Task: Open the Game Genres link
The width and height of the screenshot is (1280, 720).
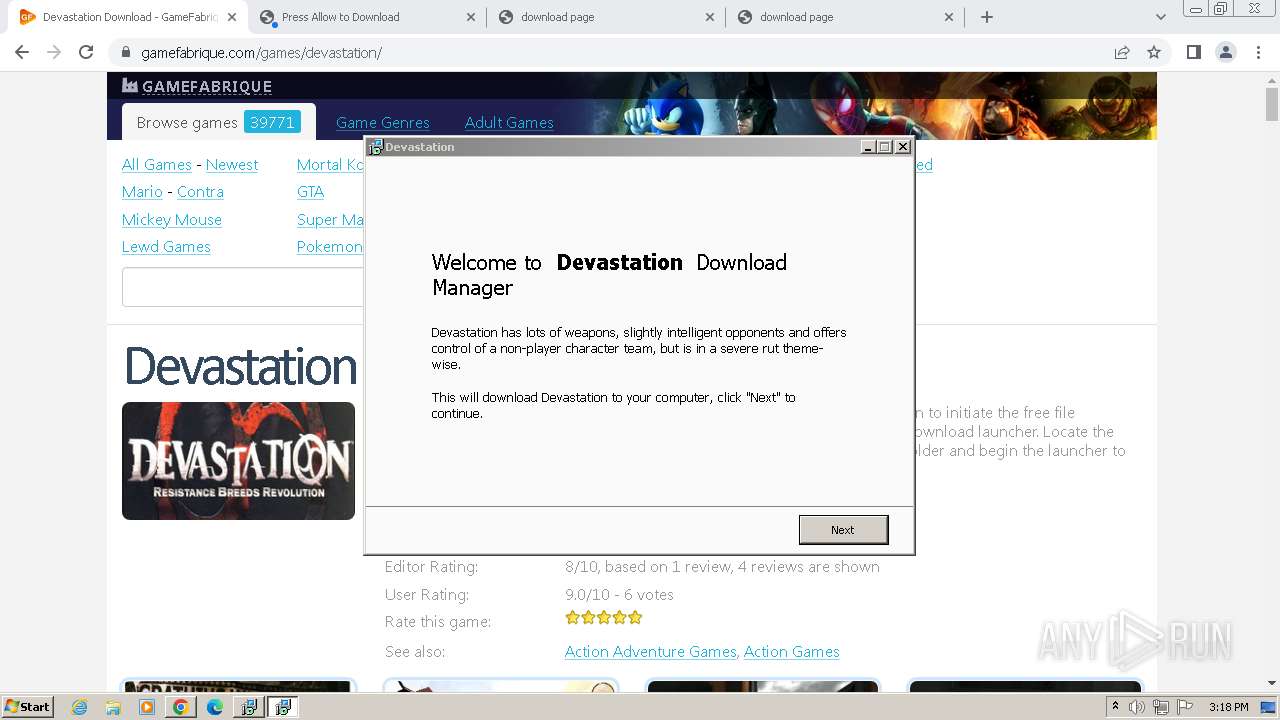Action: [x=383, y=122]
